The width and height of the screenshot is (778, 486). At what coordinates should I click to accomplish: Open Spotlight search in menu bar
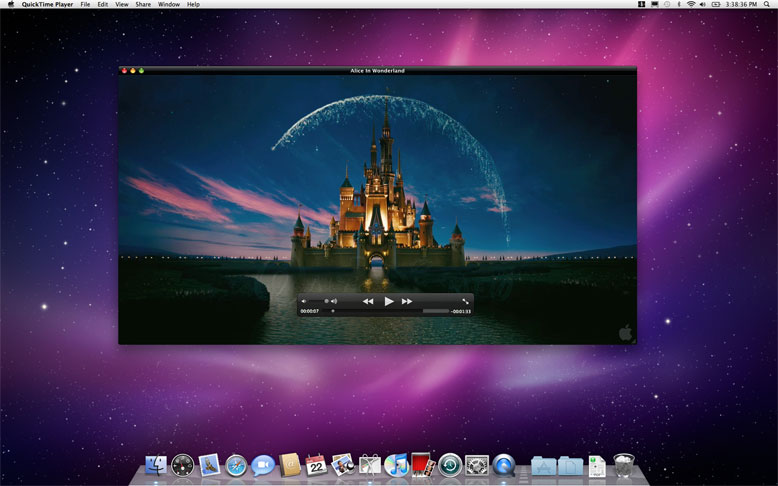point(768,4)
